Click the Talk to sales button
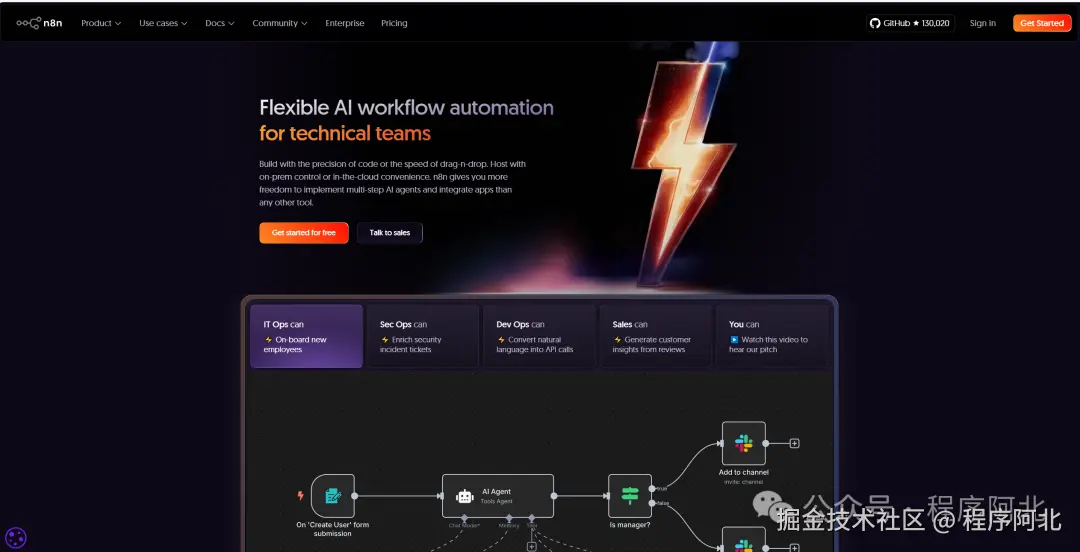 pos(390,233)
